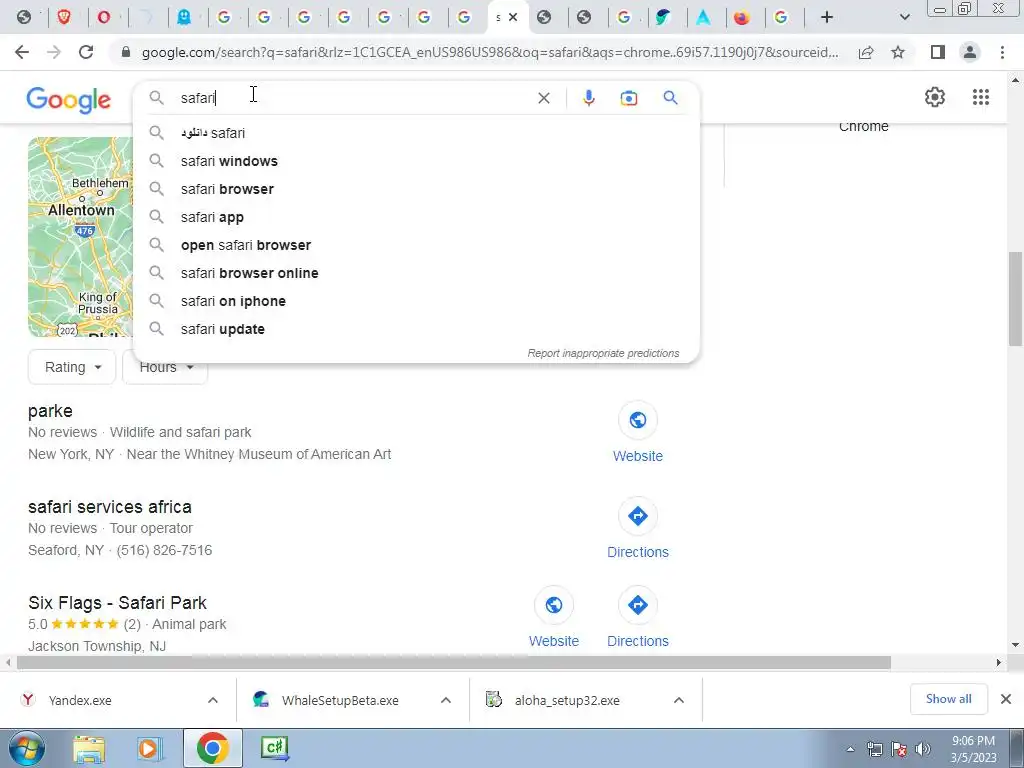The width and height of the screenshot is (1024, 768).
Task: Click inside the safari search box
Action: click(x=353, y=98)
